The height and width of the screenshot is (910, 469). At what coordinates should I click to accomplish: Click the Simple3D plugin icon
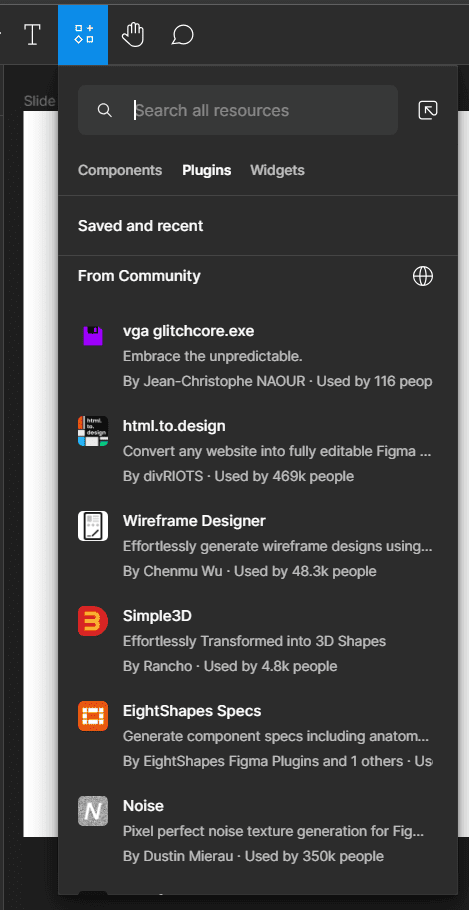tap(93, 621)
